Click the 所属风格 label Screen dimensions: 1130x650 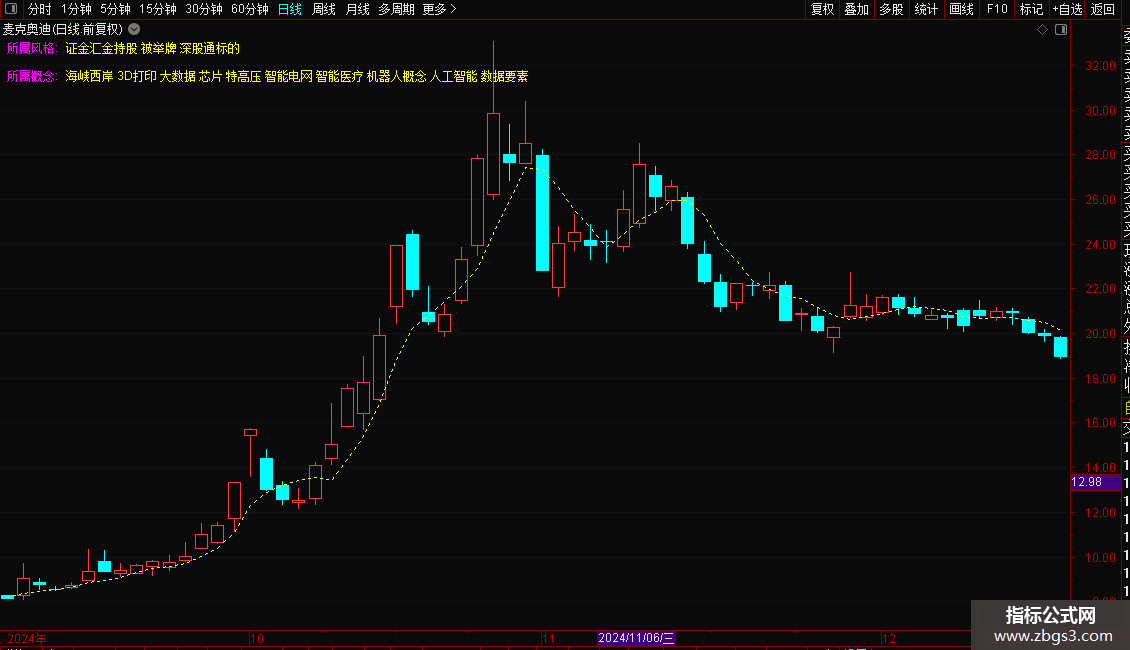(x=32, y=48)
